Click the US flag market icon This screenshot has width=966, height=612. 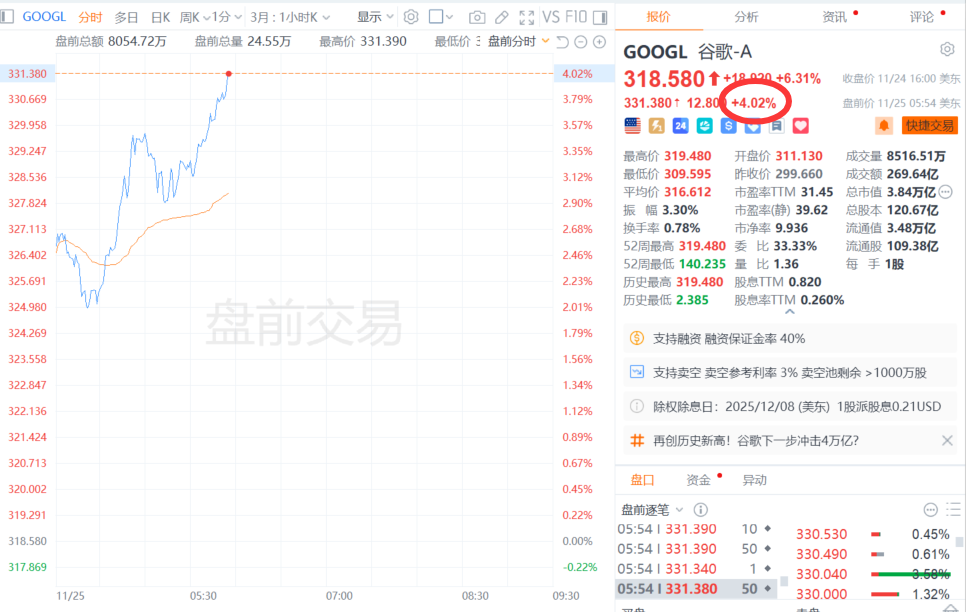coord(633,126)
